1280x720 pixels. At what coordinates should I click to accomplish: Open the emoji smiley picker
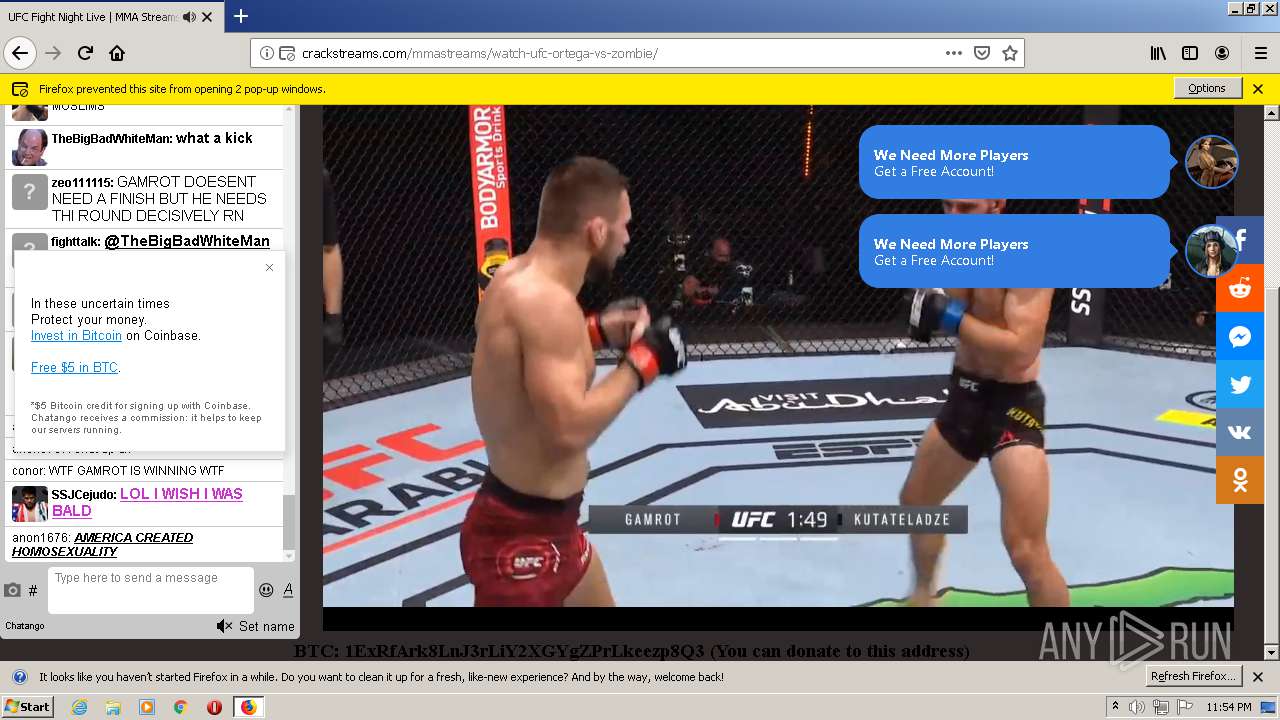pos(266,590)
